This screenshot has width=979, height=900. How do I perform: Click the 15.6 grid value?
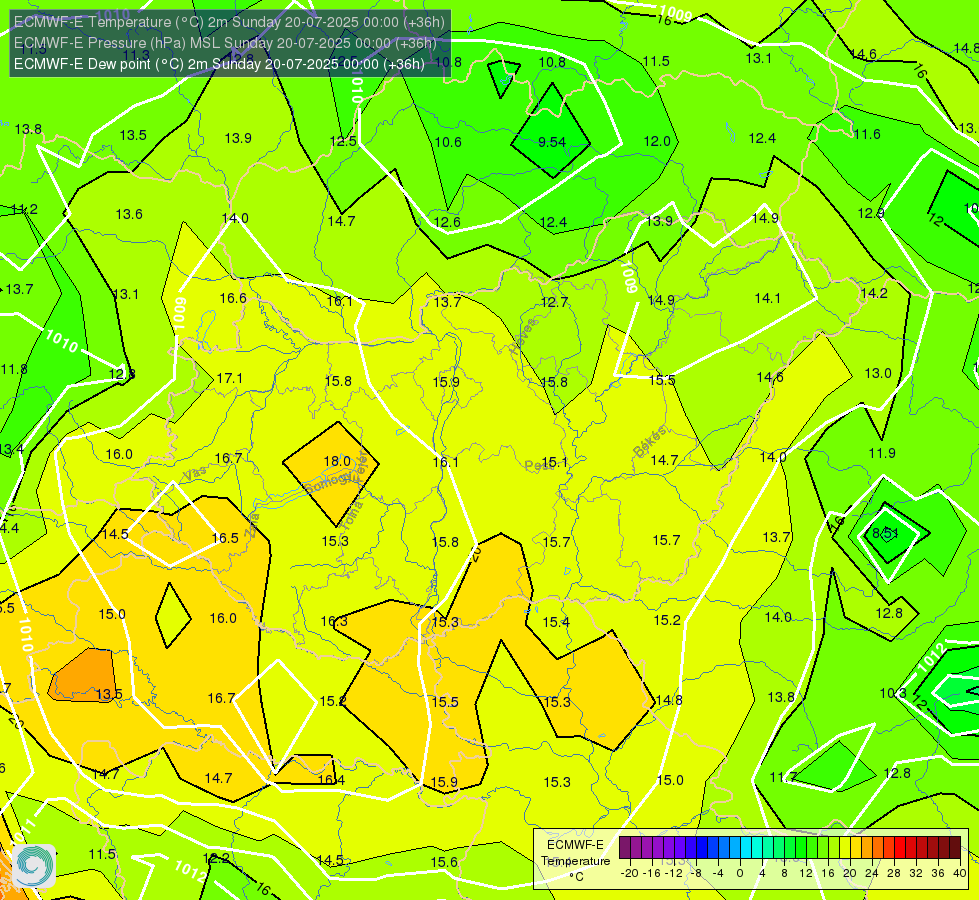pyautogui.click(x=444, y=863)
